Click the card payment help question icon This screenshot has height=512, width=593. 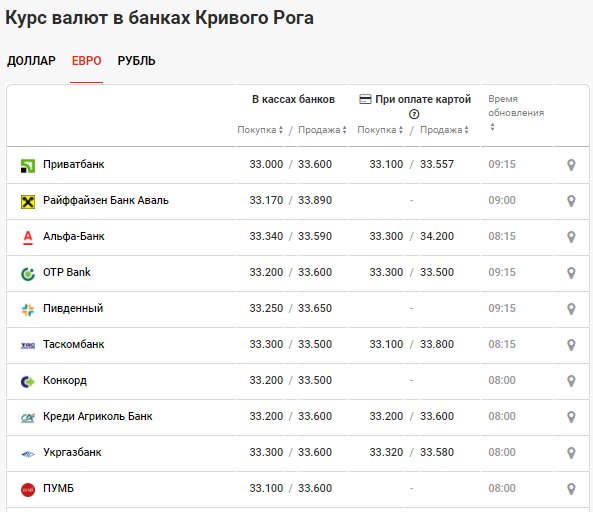point(414,114)
